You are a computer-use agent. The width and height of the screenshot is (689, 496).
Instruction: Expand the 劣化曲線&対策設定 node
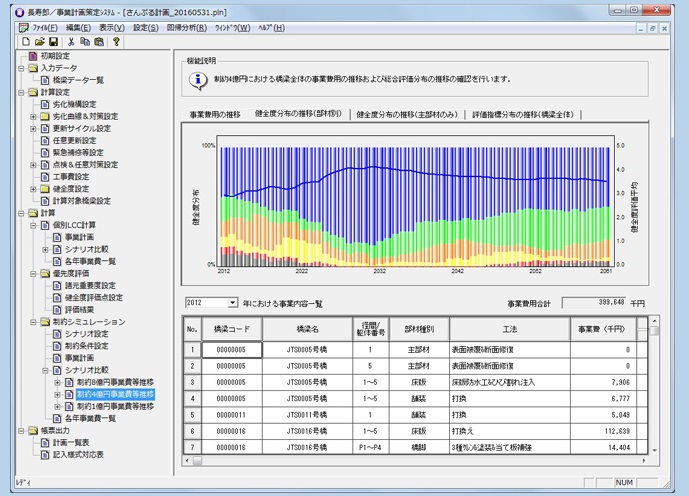(x=33, y=116)
